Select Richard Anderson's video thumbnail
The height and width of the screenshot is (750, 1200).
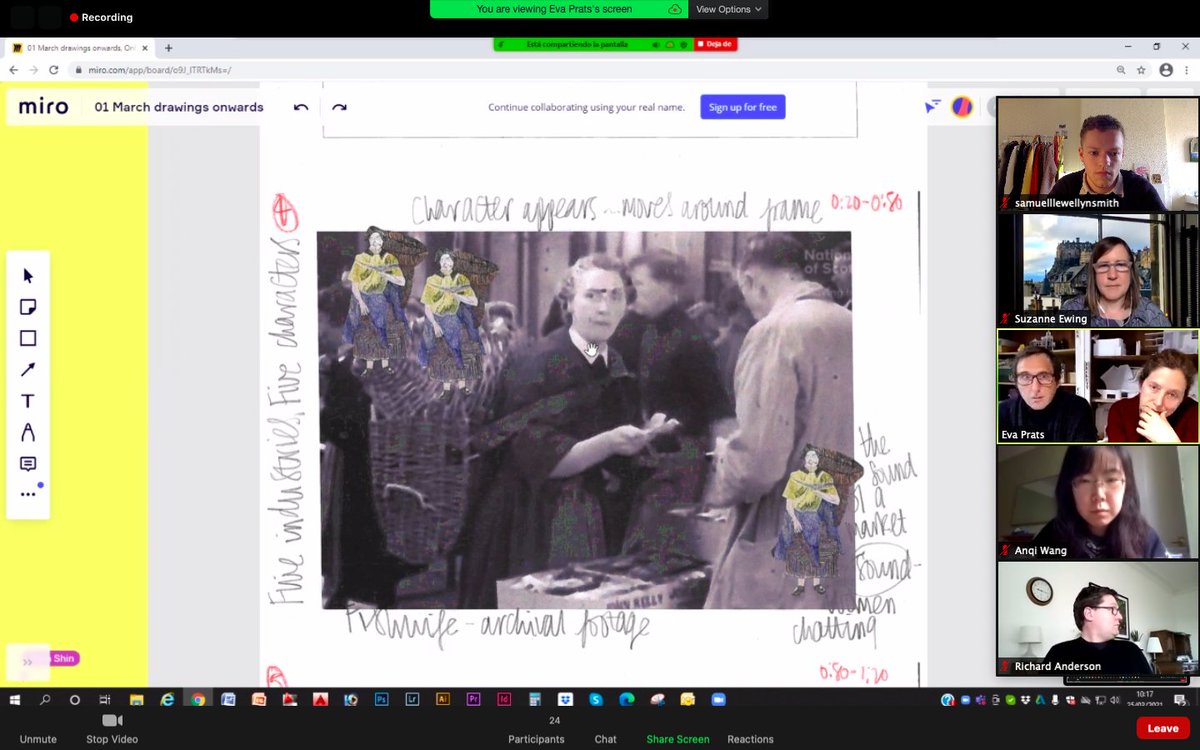click(x=1097, y=618)
